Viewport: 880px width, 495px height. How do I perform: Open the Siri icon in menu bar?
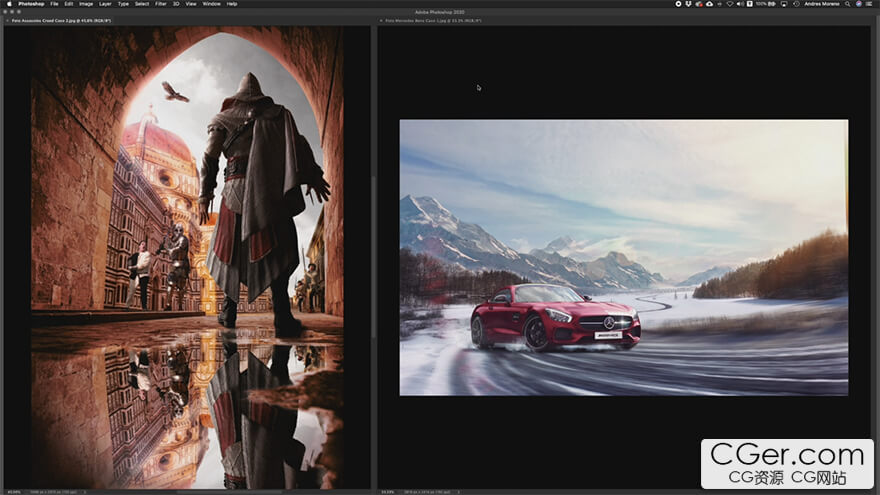859,4
